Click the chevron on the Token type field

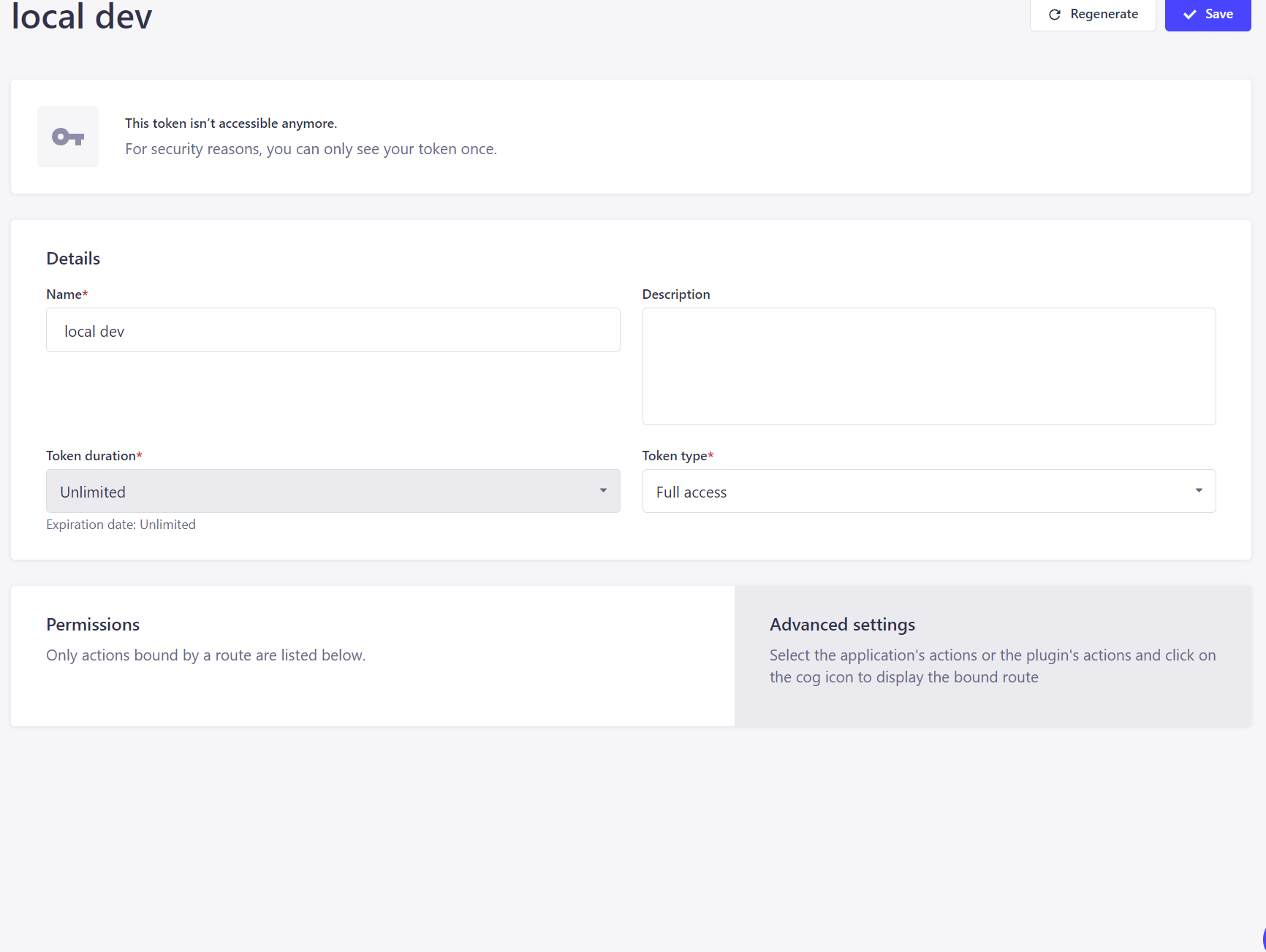[1198, 490]
